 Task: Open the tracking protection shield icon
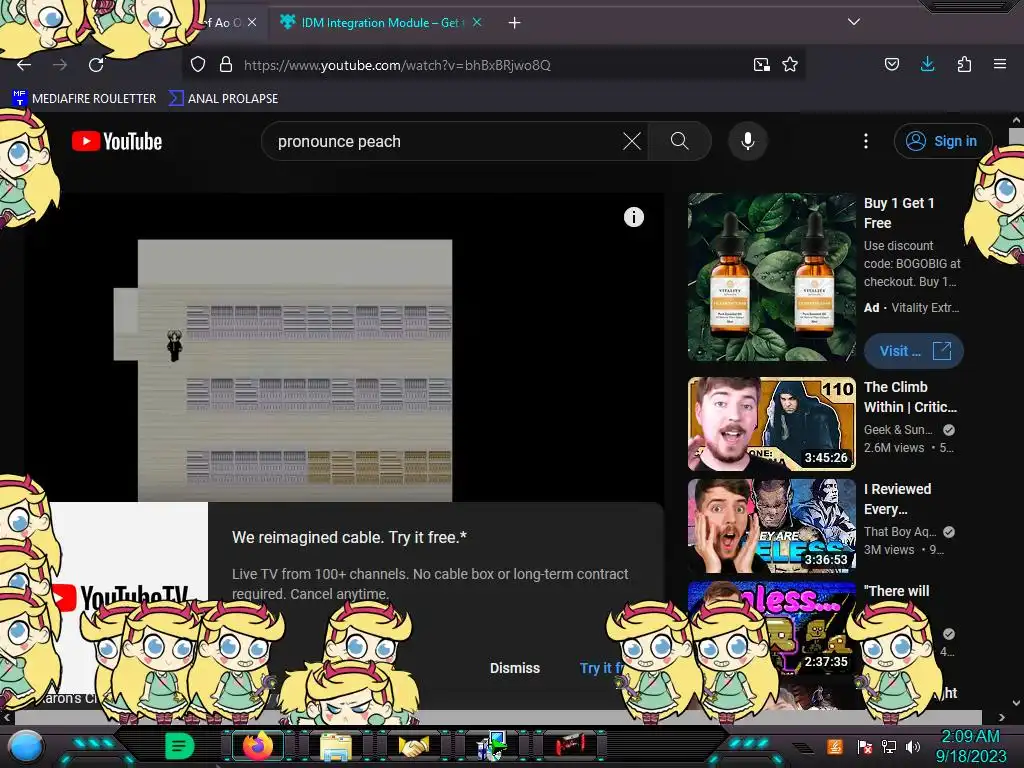[x=198, y=64]
